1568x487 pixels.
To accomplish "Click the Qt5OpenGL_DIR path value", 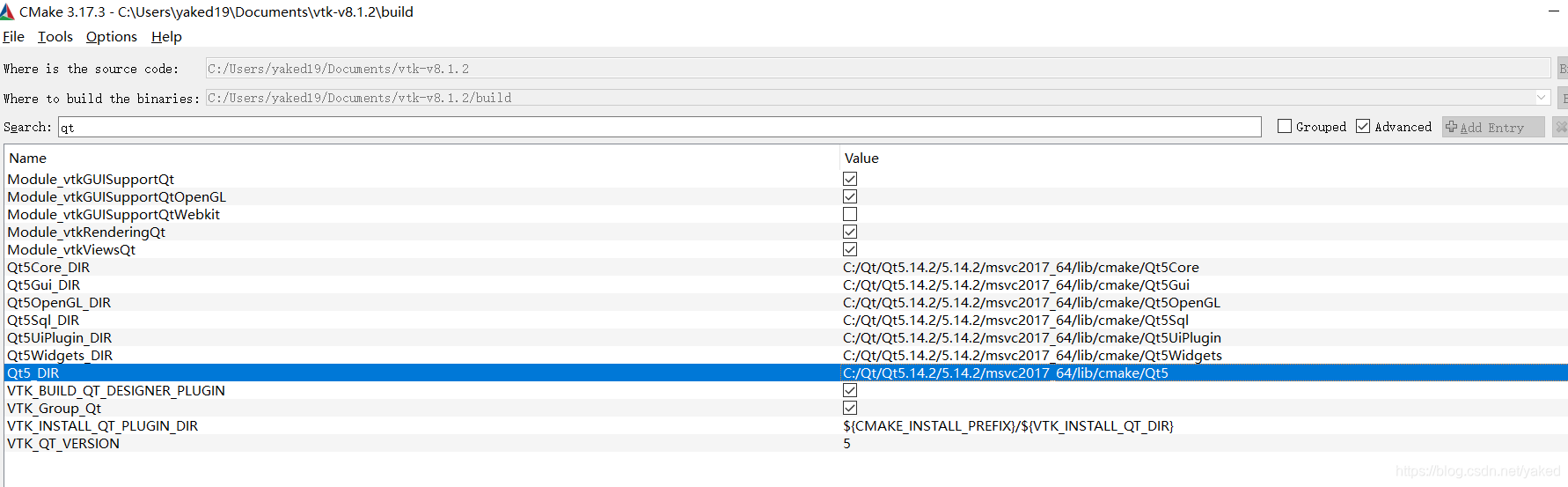I will point(1031,303).
